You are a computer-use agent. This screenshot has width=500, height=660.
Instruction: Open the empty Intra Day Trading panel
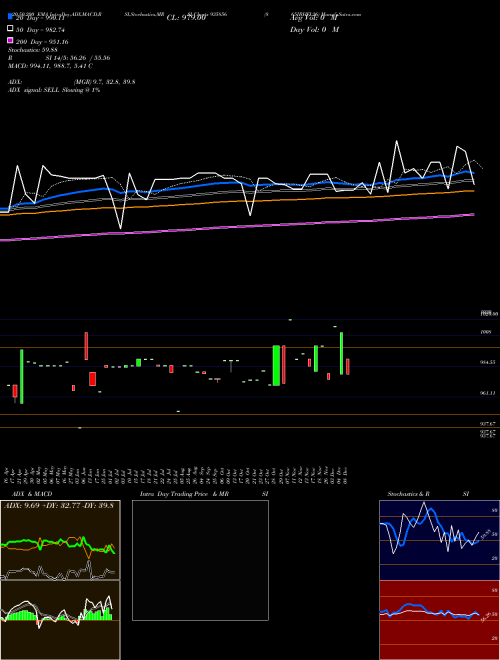click(x=200, y=560)
